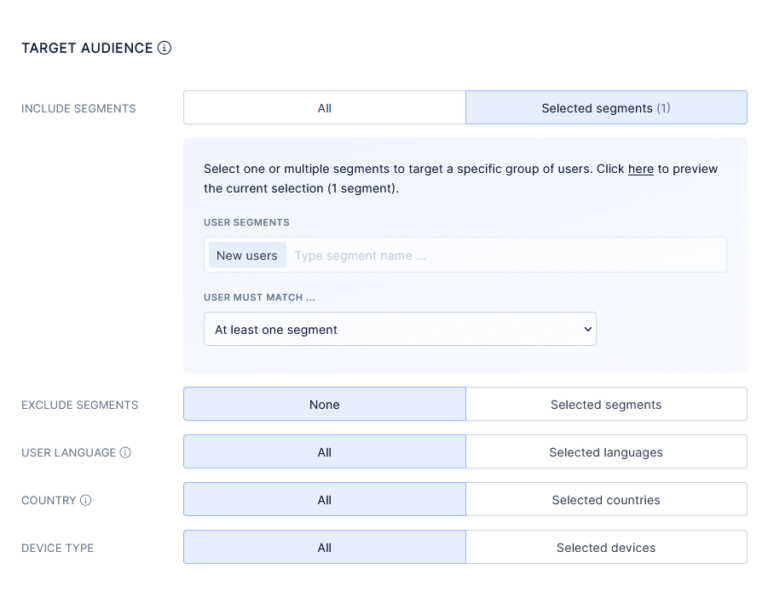Viewport: 768px width, 609px height.
Task: Click the Target Audience info icon
Action: coord(165,48)
